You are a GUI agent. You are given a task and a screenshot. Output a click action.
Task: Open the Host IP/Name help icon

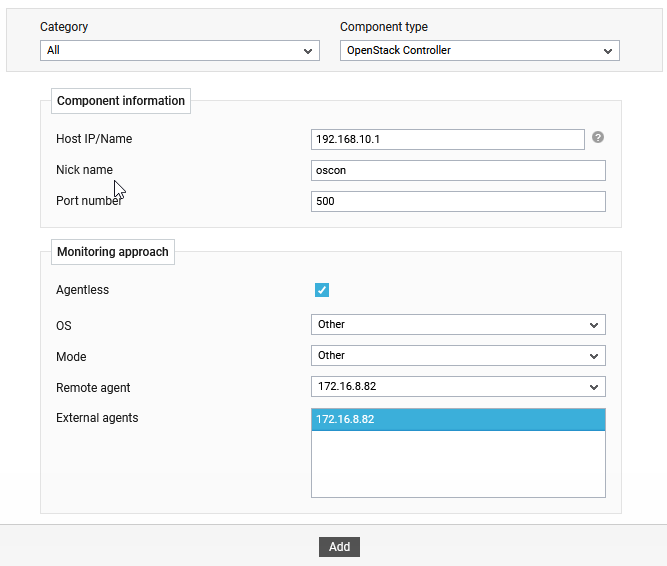(598, 137)
